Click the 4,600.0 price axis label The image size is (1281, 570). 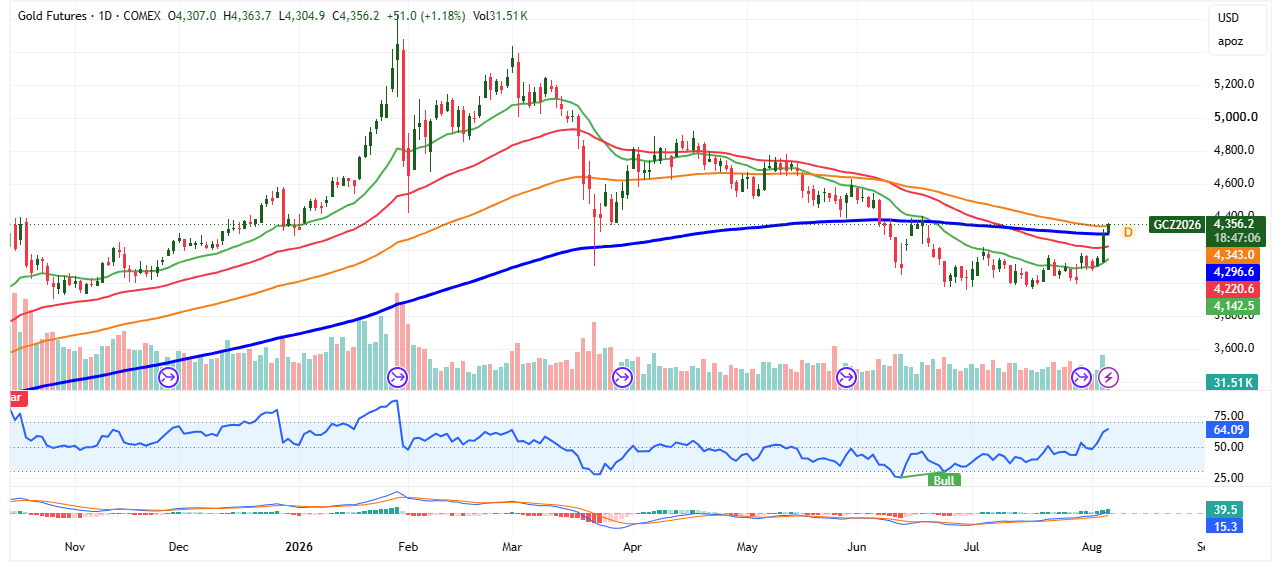pos(1236,183)
